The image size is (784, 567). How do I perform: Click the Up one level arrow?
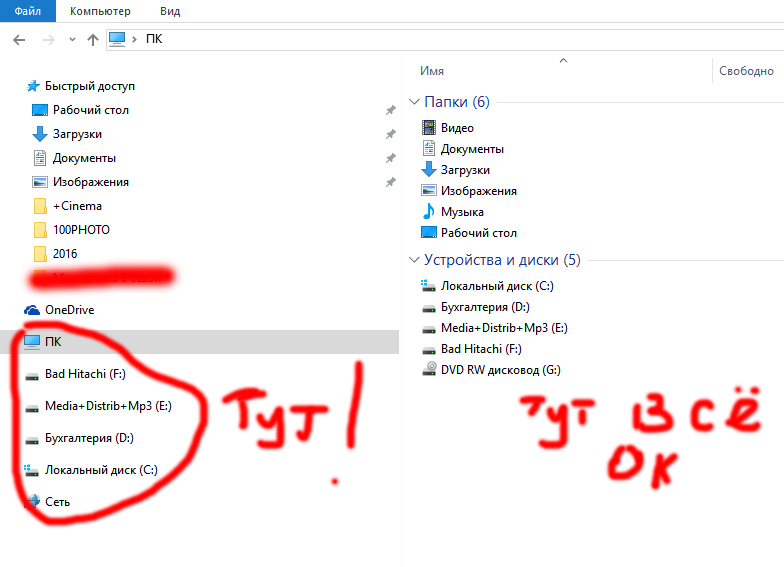click(x=93, y=39)
